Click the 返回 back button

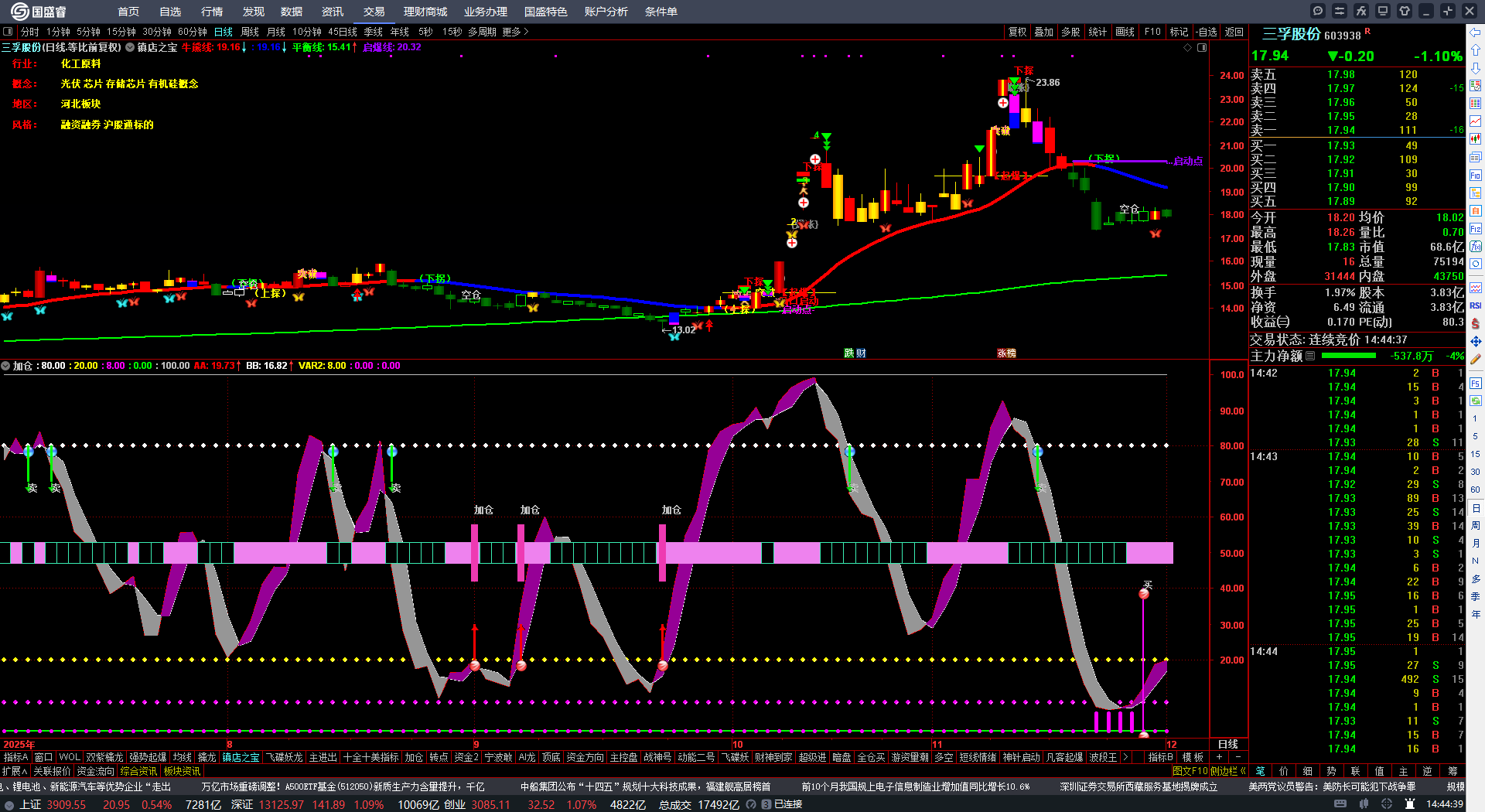(x=1234, y=32)
